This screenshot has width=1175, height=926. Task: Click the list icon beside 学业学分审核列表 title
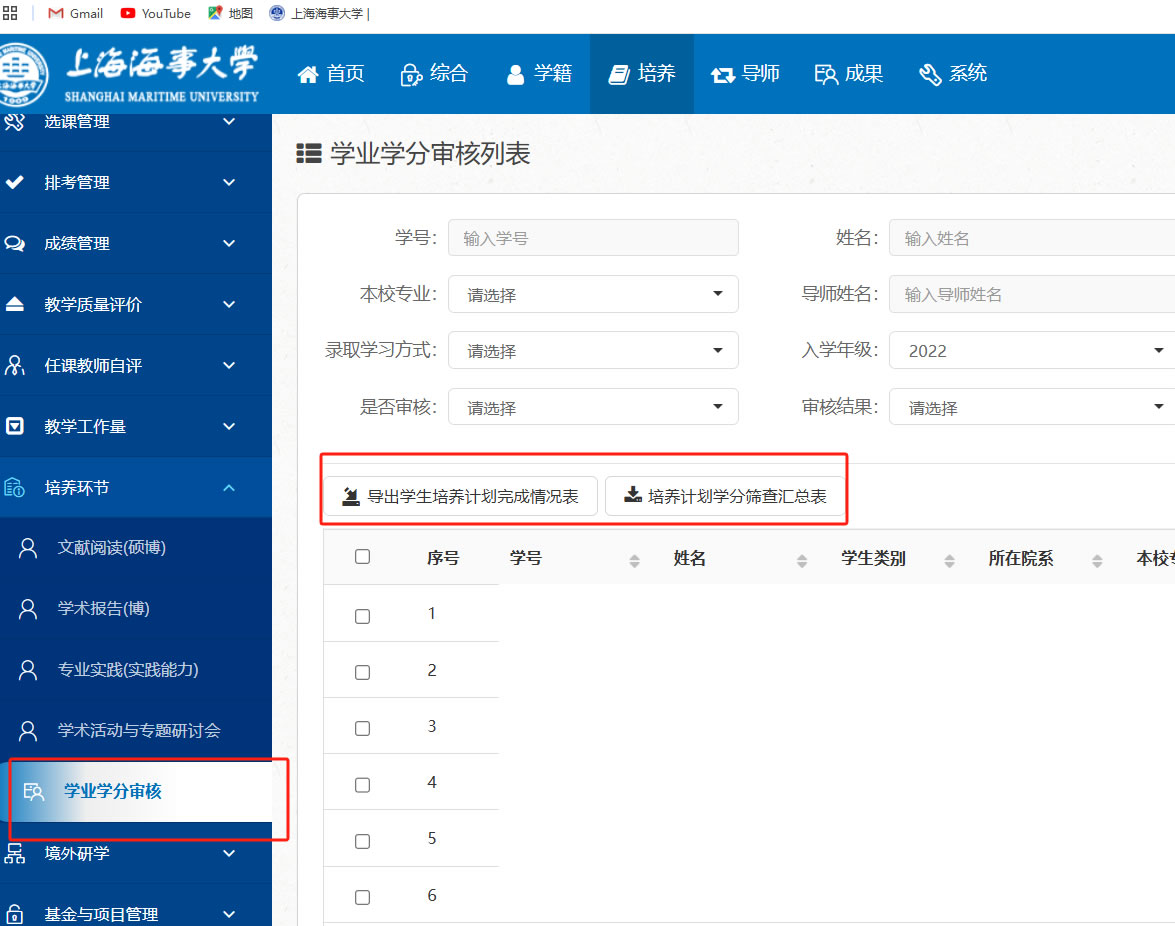coord(309,154)
